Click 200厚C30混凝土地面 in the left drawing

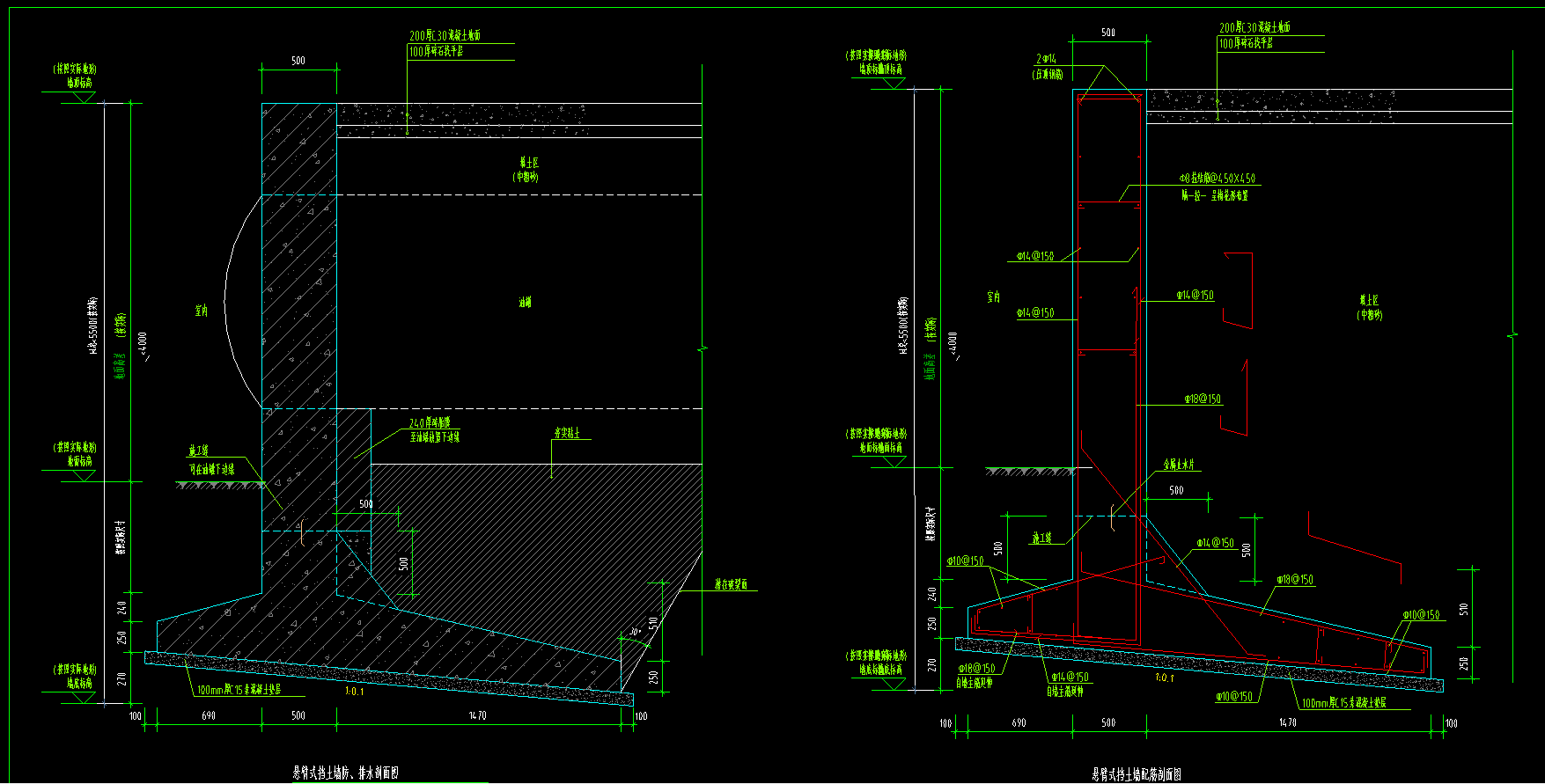[445, 36]
